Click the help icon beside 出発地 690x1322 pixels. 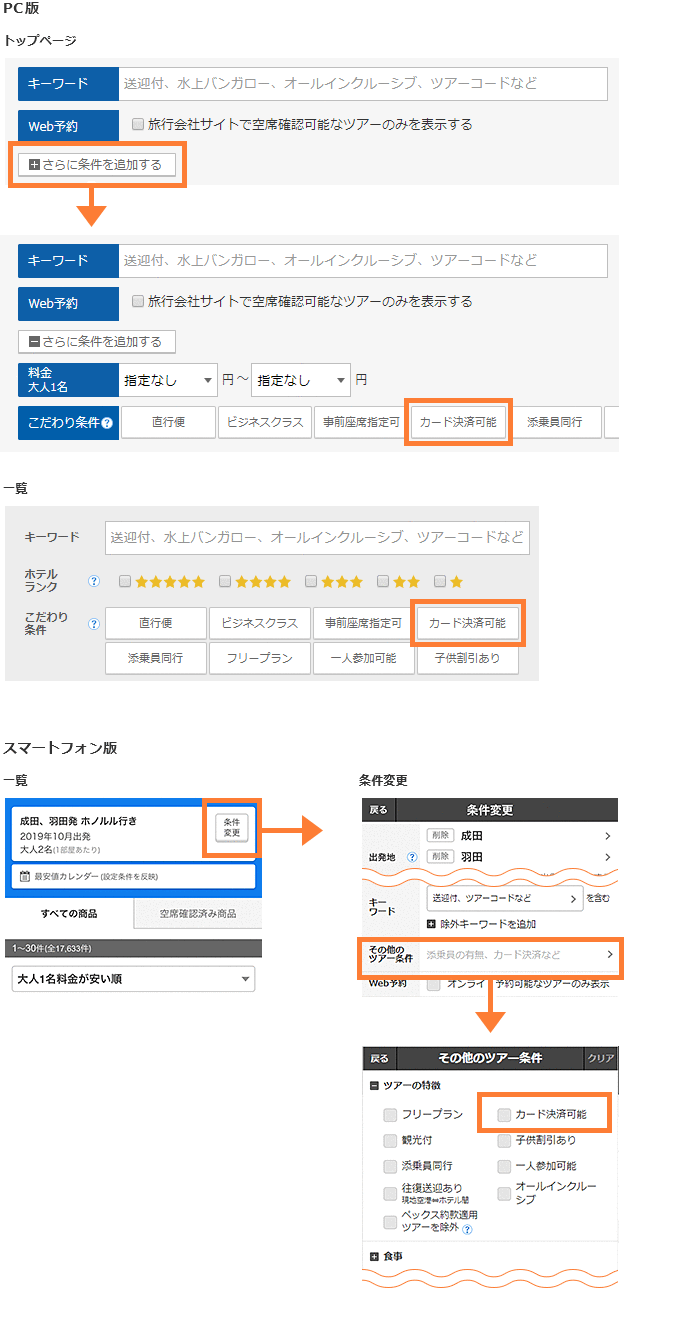coord(412,857)
